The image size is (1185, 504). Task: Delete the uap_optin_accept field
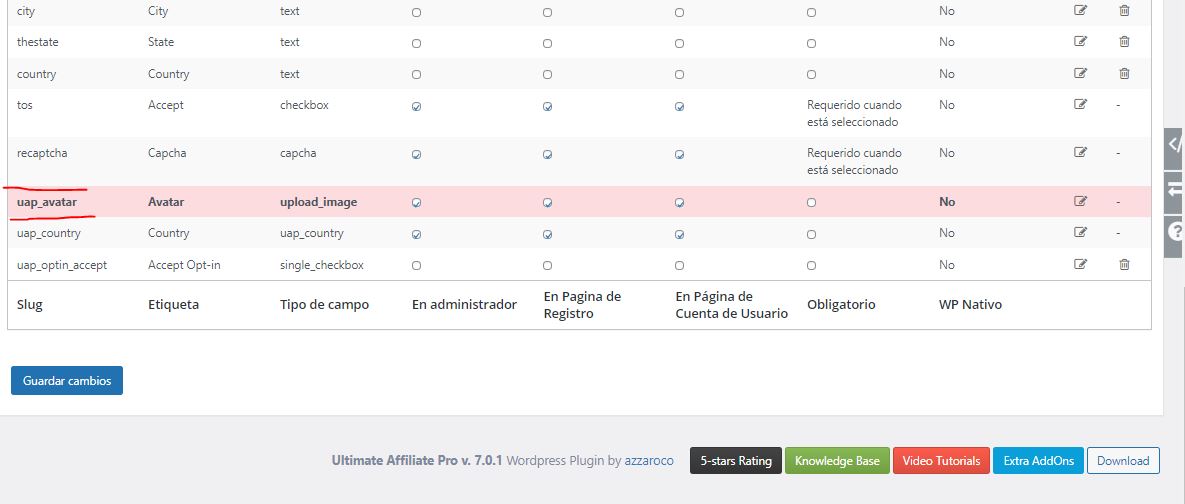pos(1124,265)
